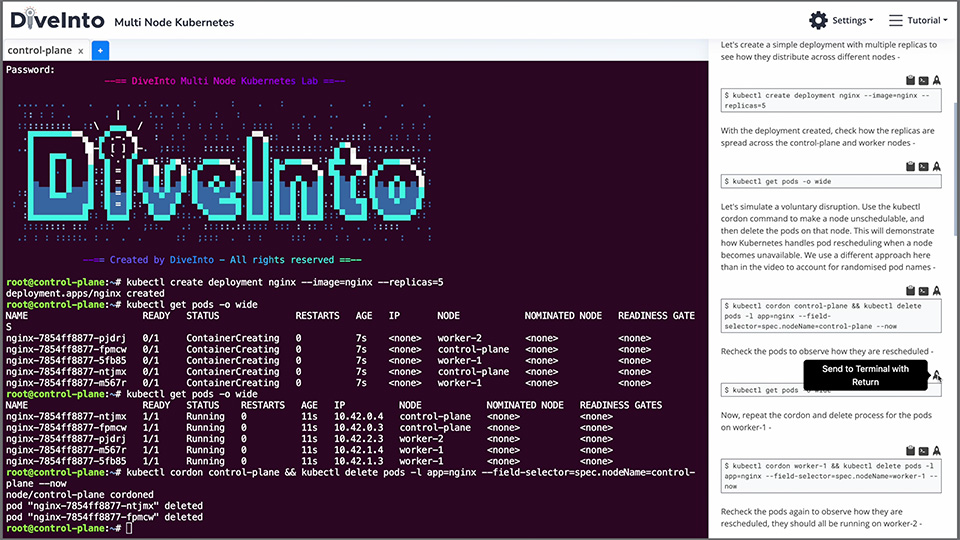Click the first ContainerCreating status for pjdrj

[233, 338]
